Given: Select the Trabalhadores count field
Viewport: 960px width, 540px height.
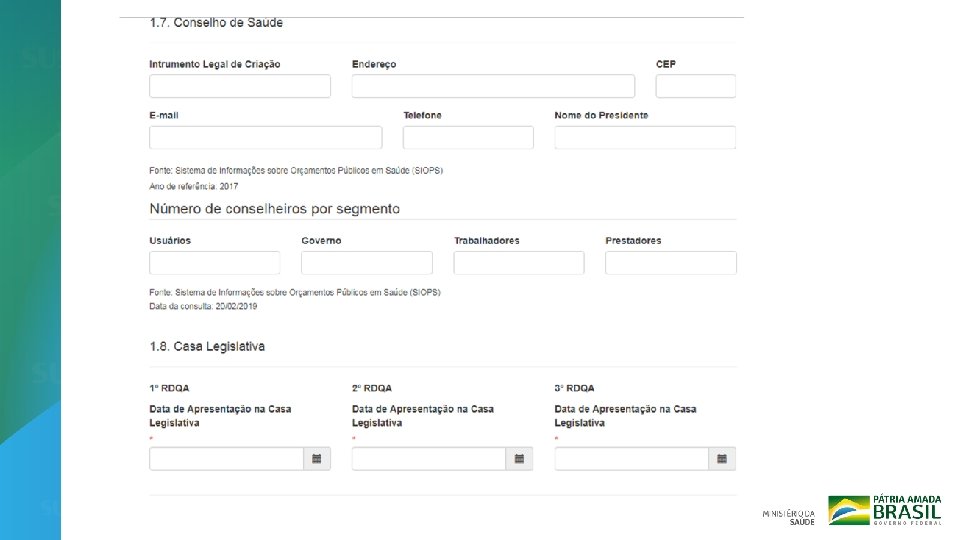Looking at the screenshot, I should click(519, 263).
